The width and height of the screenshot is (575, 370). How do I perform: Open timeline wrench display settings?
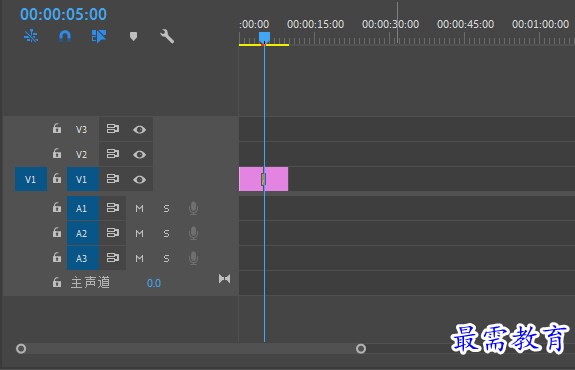[167, 36]
